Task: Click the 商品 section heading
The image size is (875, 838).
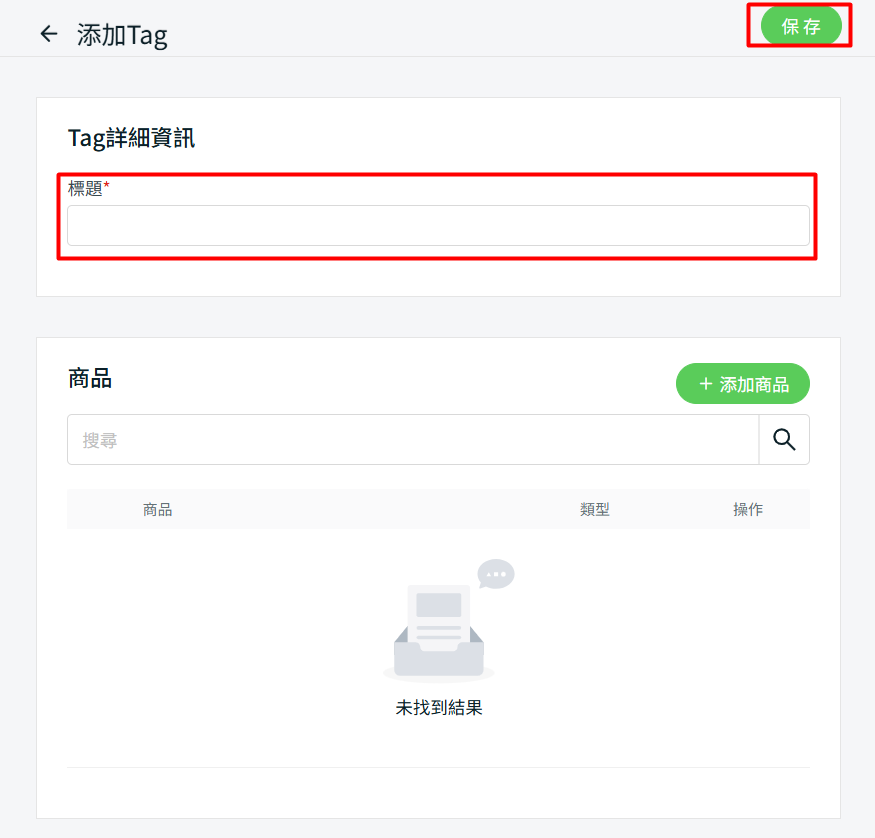Action: pos(90,378)
